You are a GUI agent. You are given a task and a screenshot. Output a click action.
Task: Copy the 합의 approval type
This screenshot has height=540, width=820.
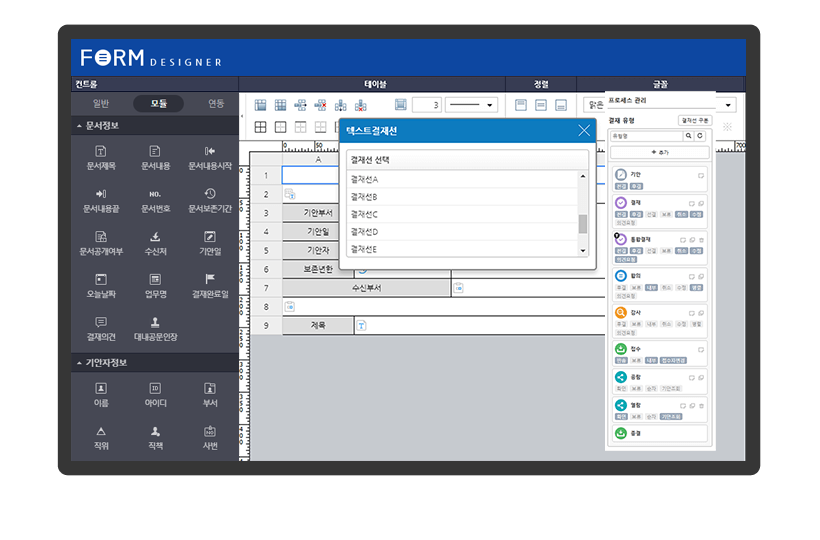(x=701, y=277)
